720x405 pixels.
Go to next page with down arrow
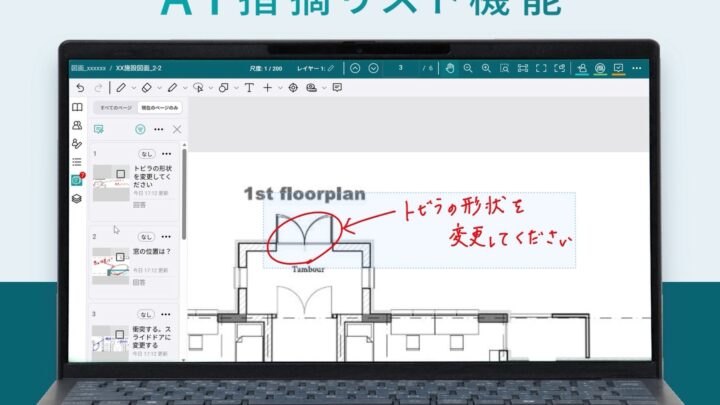(x=373, y=68)
